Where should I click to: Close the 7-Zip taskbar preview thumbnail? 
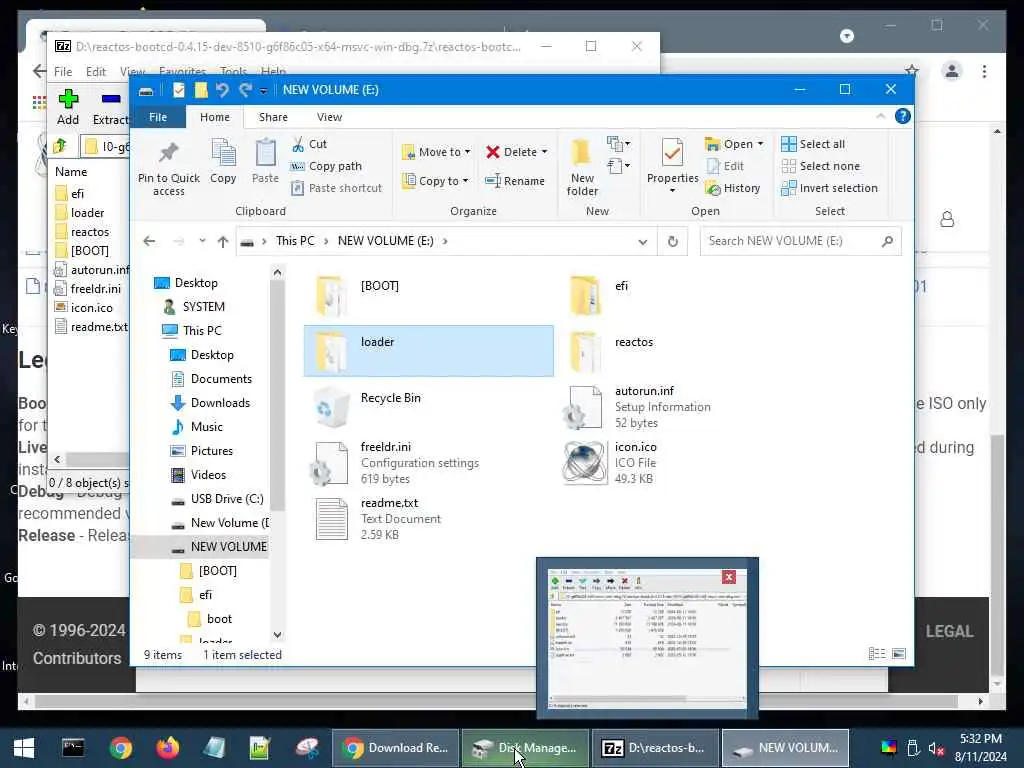(x=729, y=577)
